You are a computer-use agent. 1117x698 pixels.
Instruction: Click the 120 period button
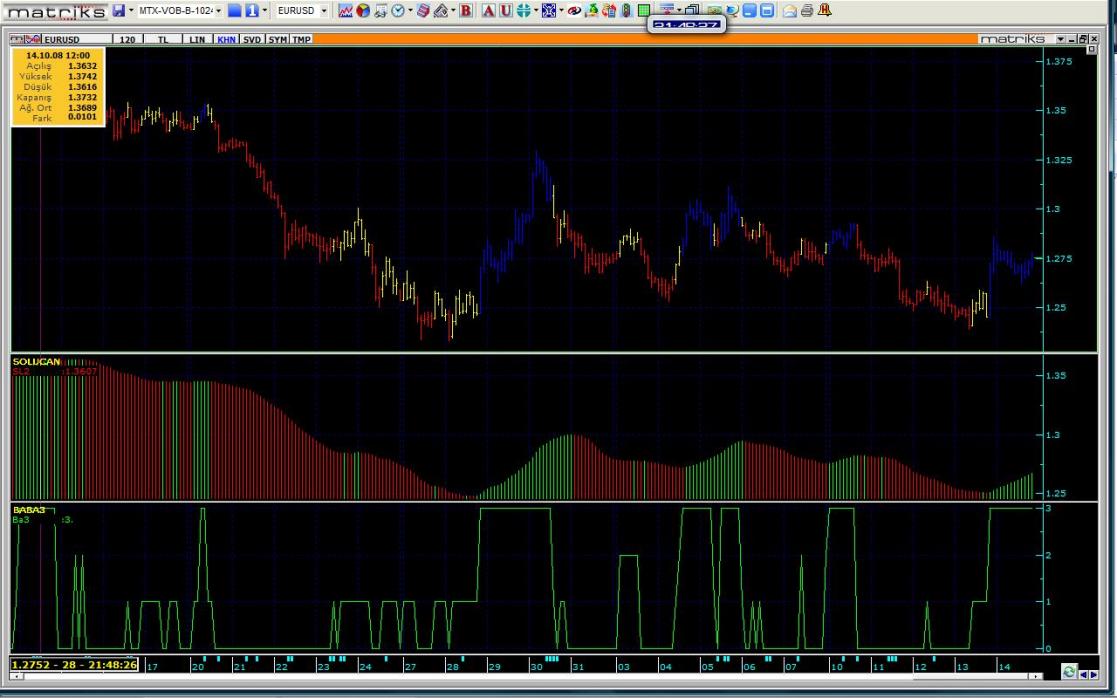click(127, 39)
